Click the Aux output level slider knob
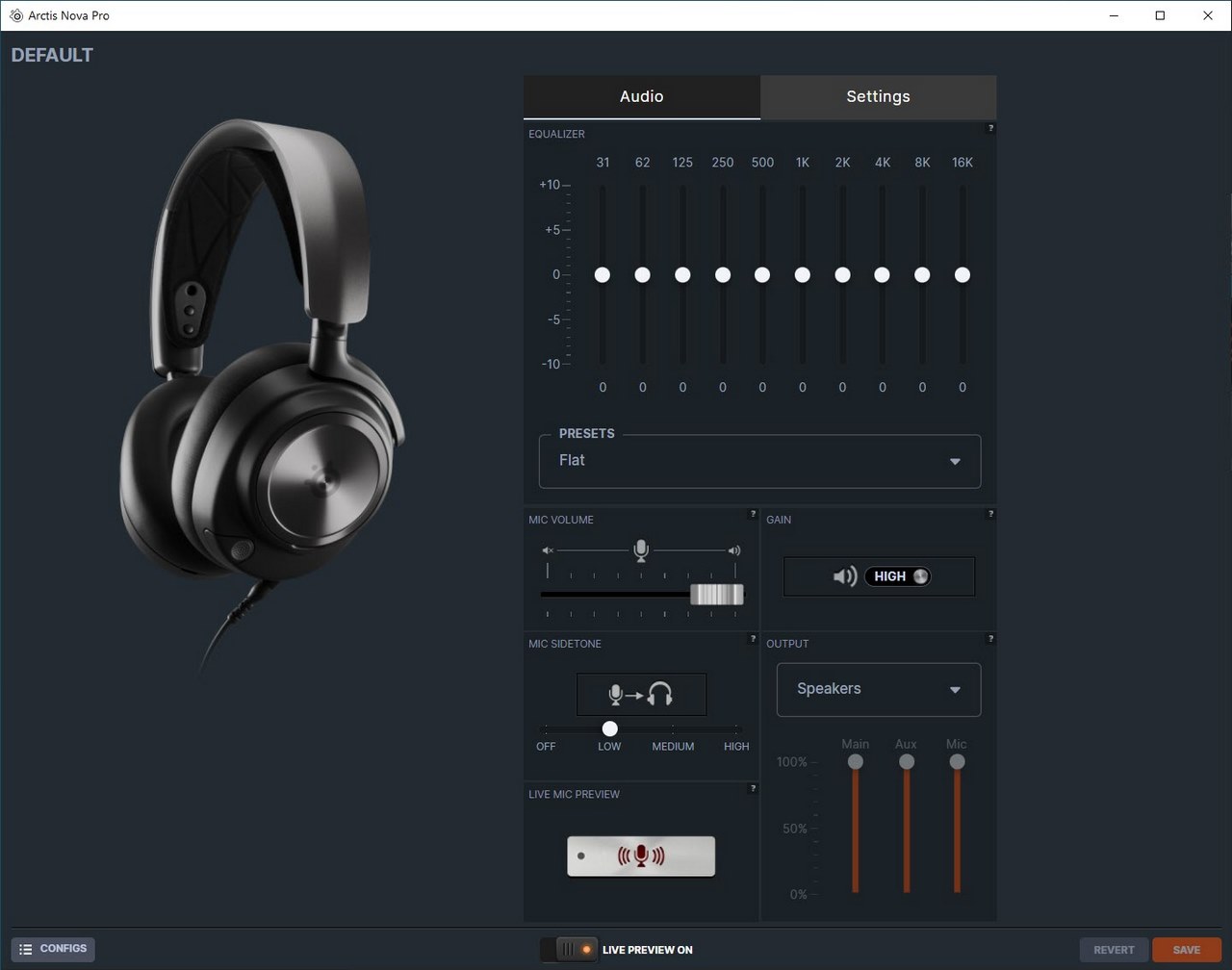1232x970 pixels. (906, 762)
